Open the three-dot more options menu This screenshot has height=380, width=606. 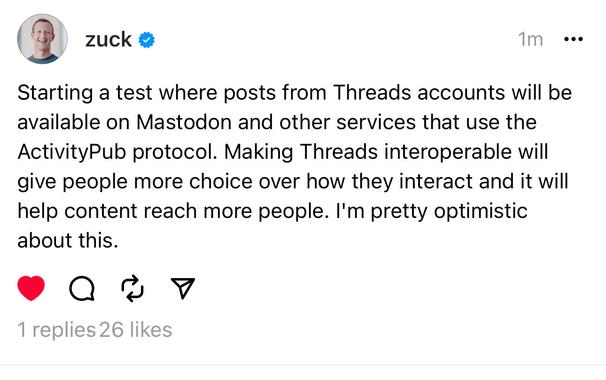pyautogui.click(x=574, y=39)
